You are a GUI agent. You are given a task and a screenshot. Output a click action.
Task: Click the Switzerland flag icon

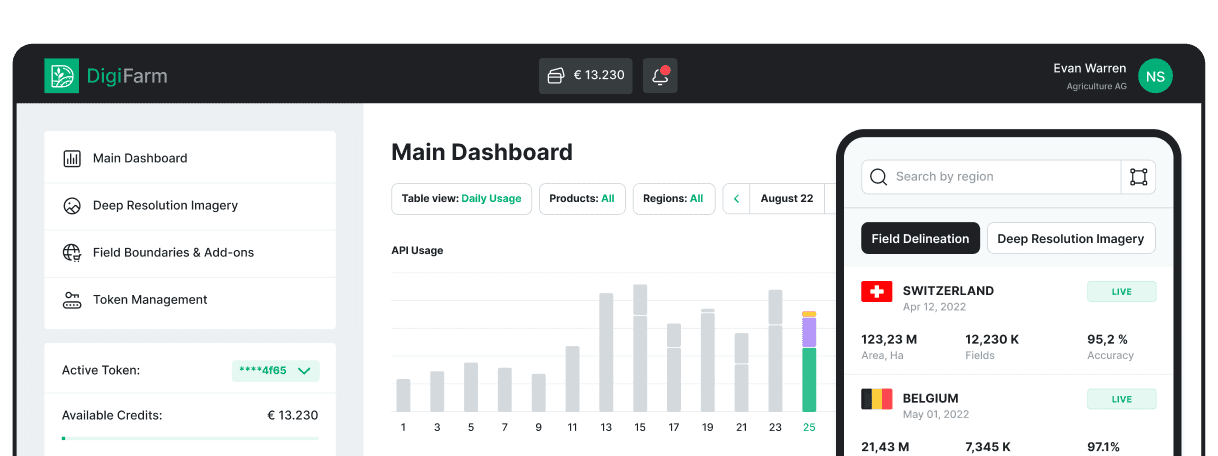[x=877, y=291]
